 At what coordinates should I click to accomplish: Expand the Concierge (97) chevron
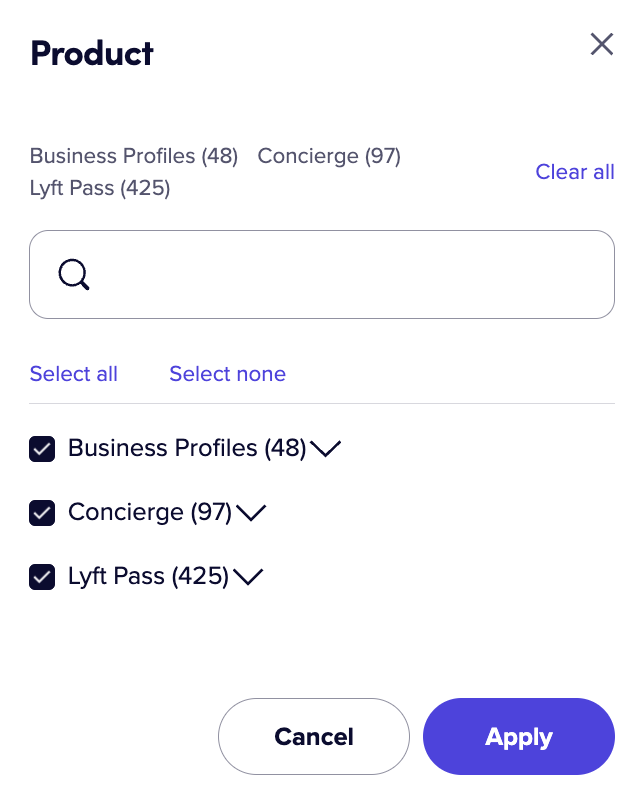251,513
